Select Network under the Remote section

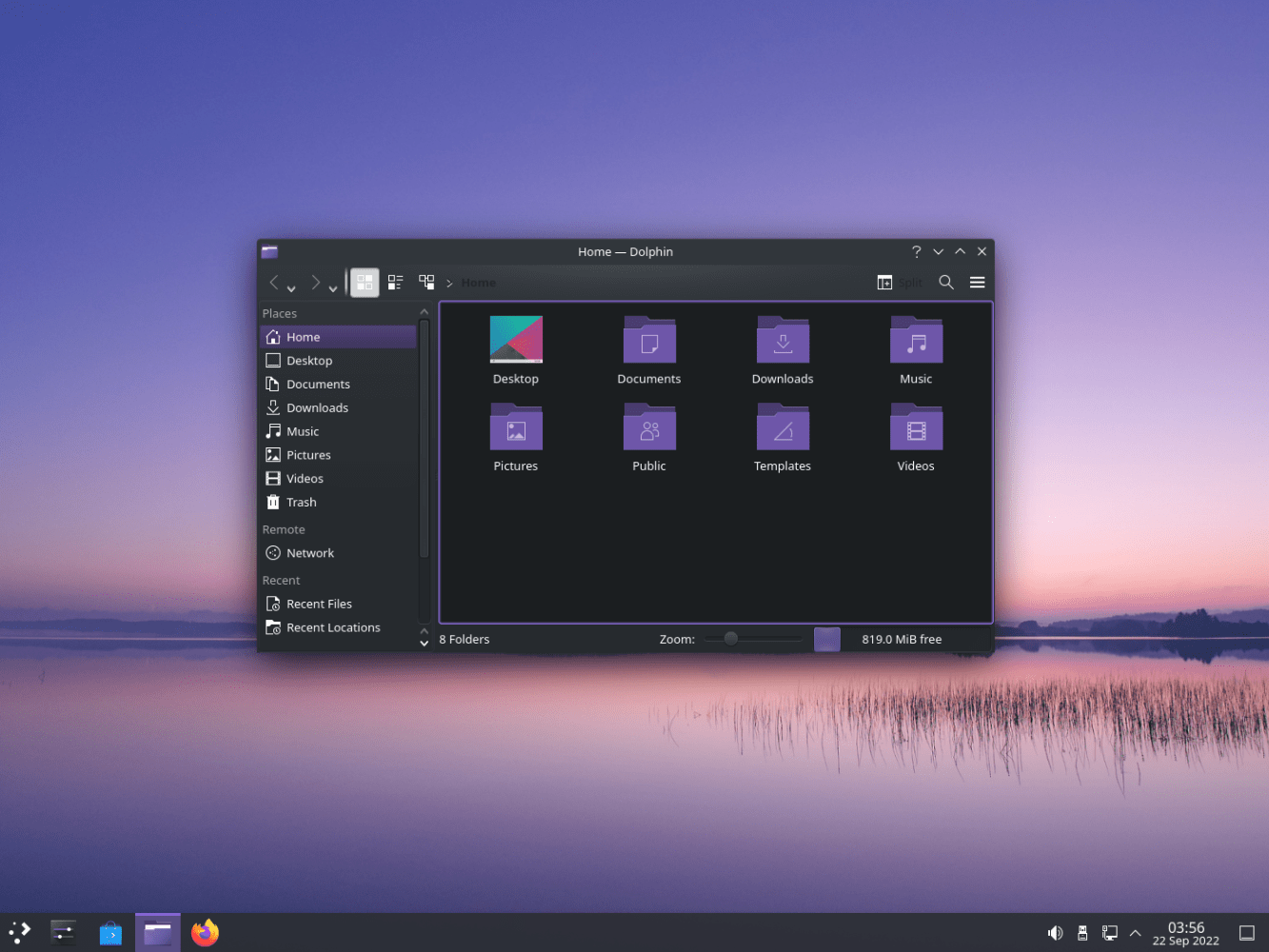[x=309, y=552]
